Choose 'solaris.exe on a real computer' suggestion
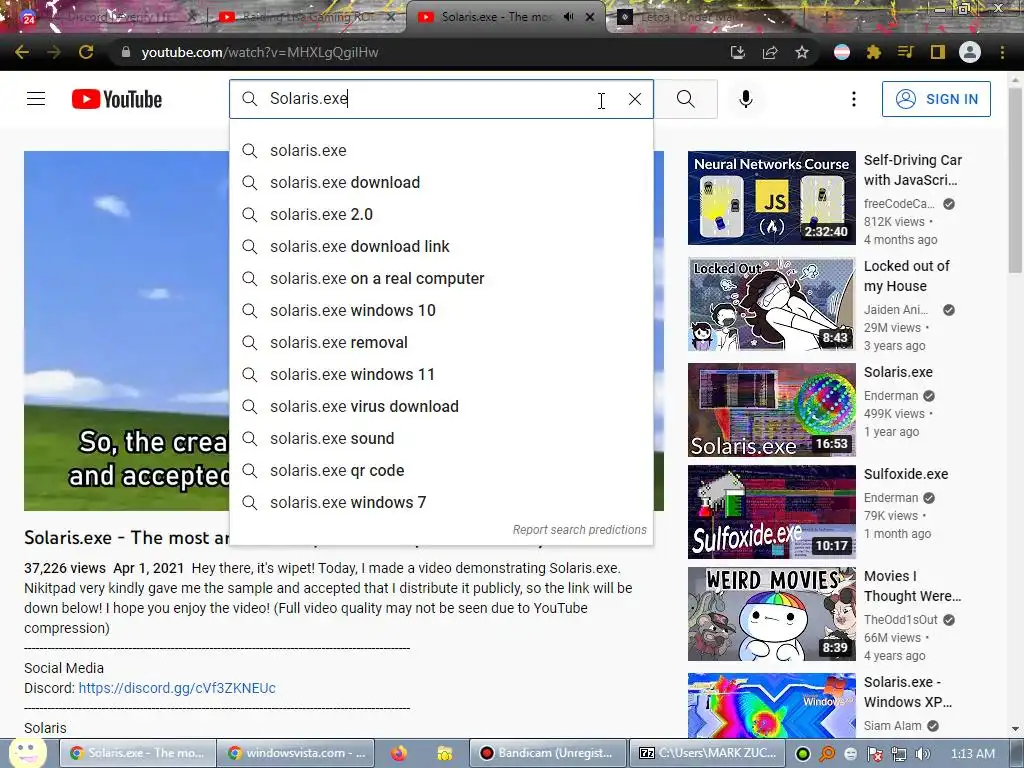The width and height of the screenshot is (1024, 768). tap(441, 278)
